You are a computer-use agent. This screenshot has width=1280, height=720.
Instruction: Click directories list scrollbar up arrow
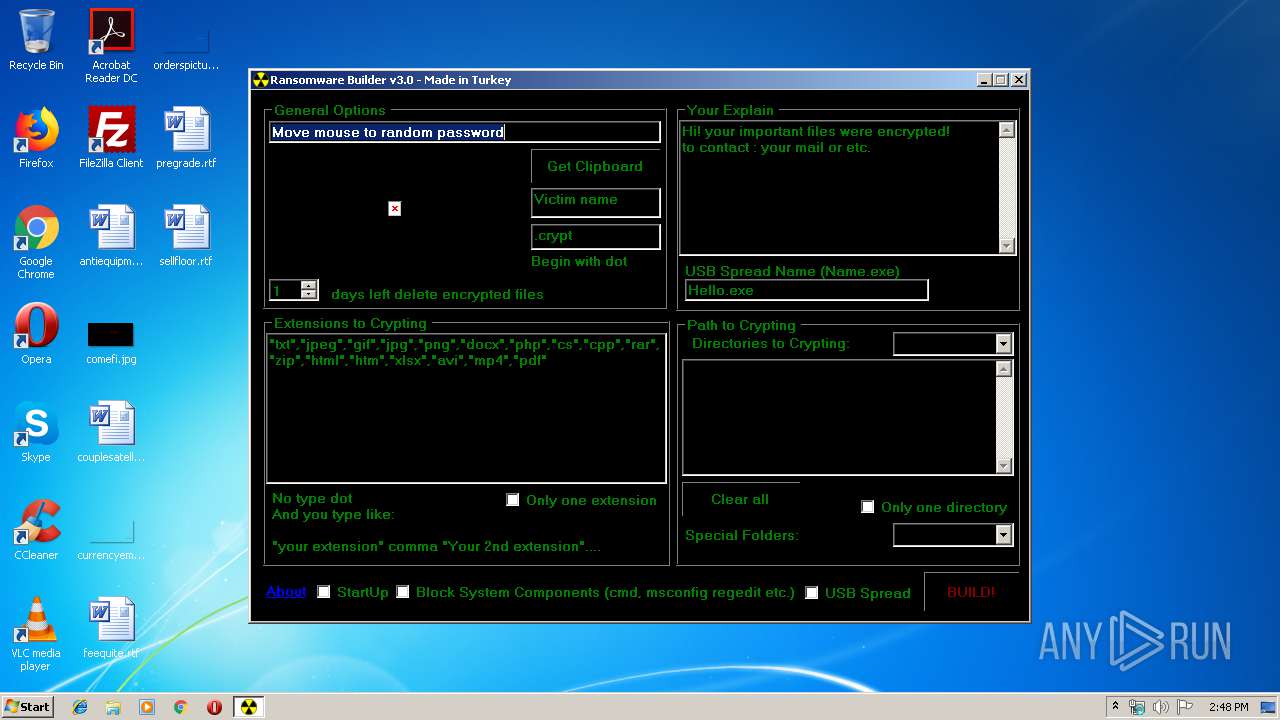[1004, 369]
